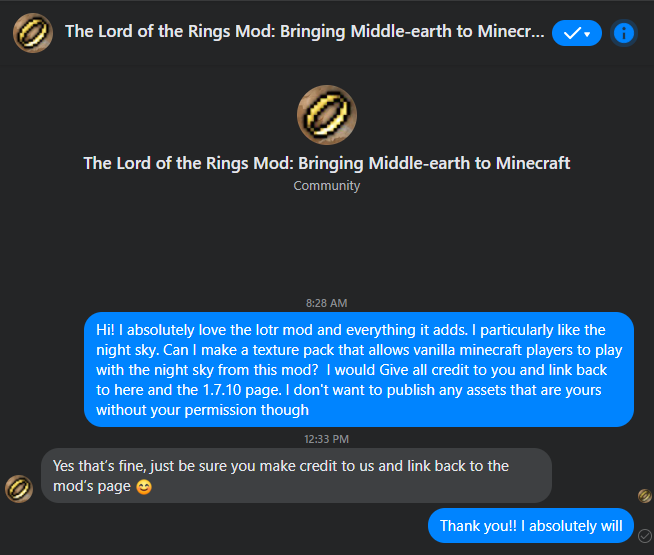Click the small ring avatar beside the reply
This screenshot has width=654, height=555.
coord(18,488)
